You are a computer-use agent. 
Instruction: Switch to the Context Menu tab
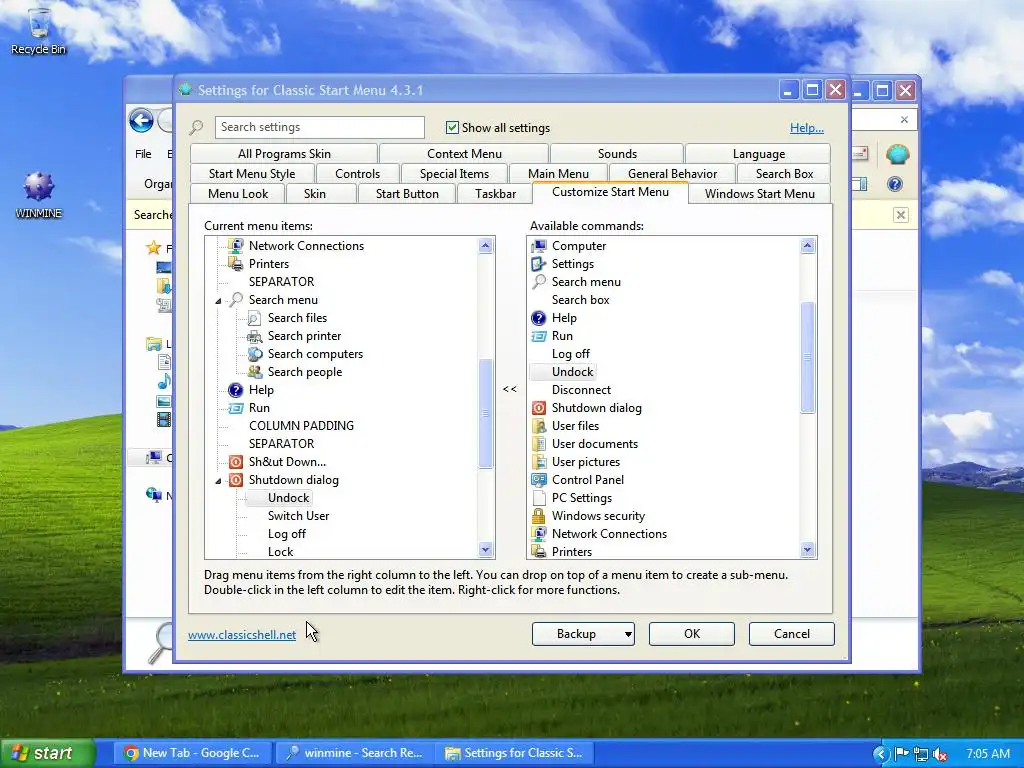coord(464,154)
